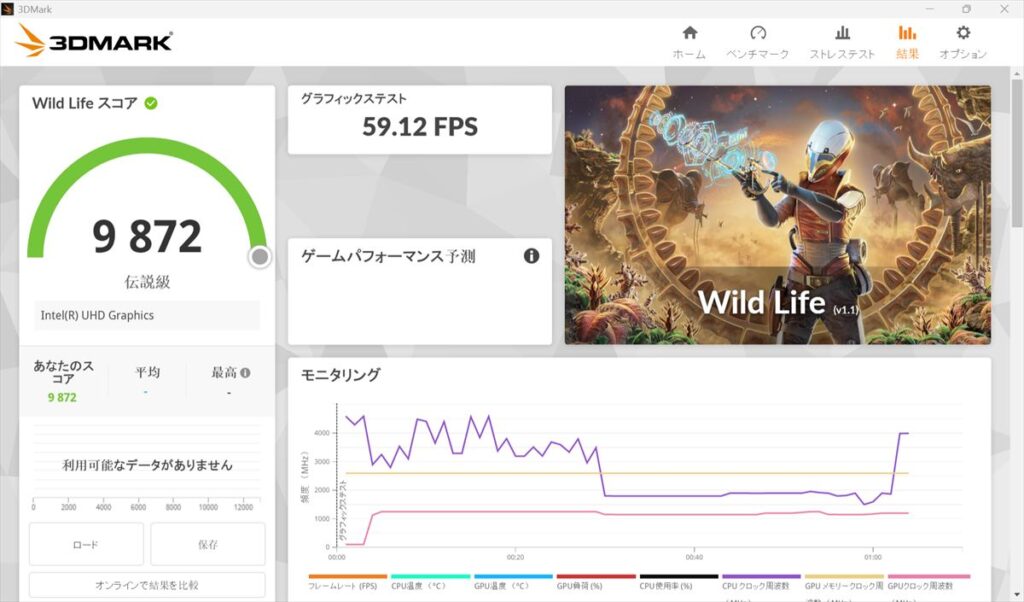
Task: Open the ストレステスト stress test section
Action: click(842, 42)
